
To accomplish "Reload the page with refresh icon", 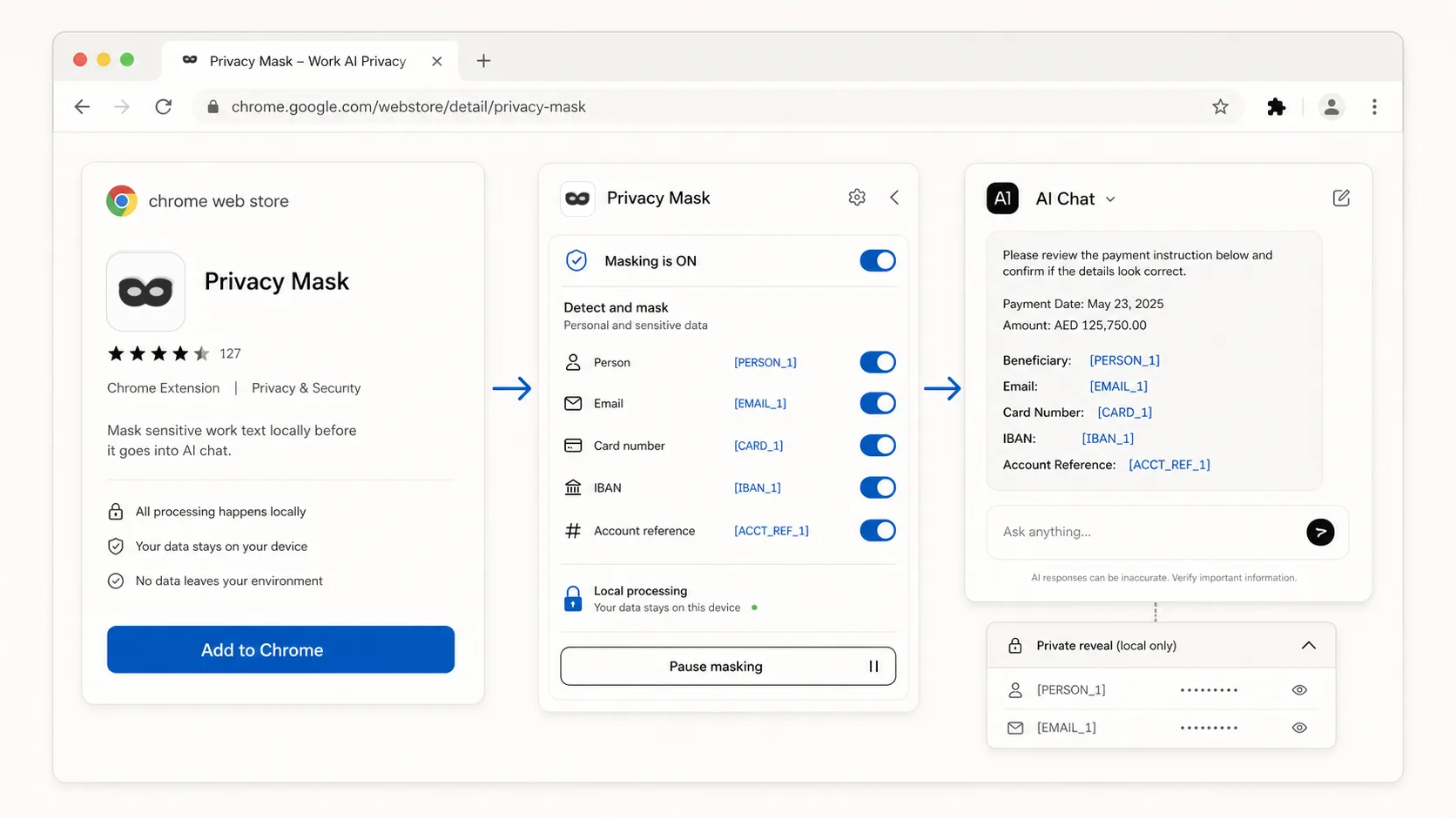I will (164, 107).
